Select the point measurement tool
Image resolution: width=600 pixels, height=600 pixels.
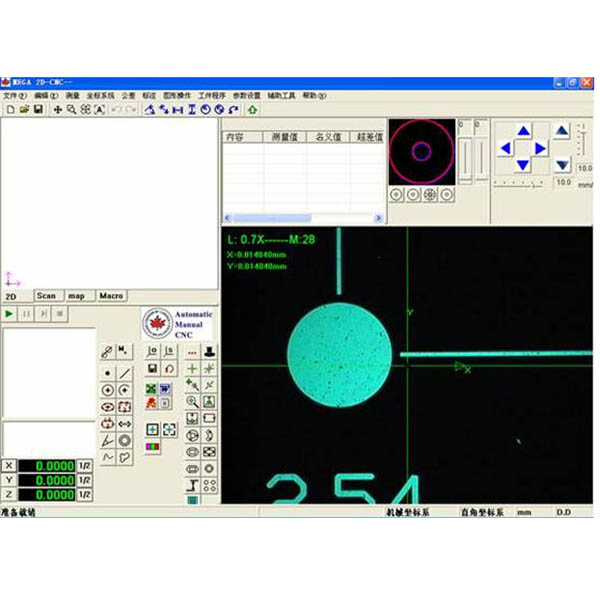(108, 373)
